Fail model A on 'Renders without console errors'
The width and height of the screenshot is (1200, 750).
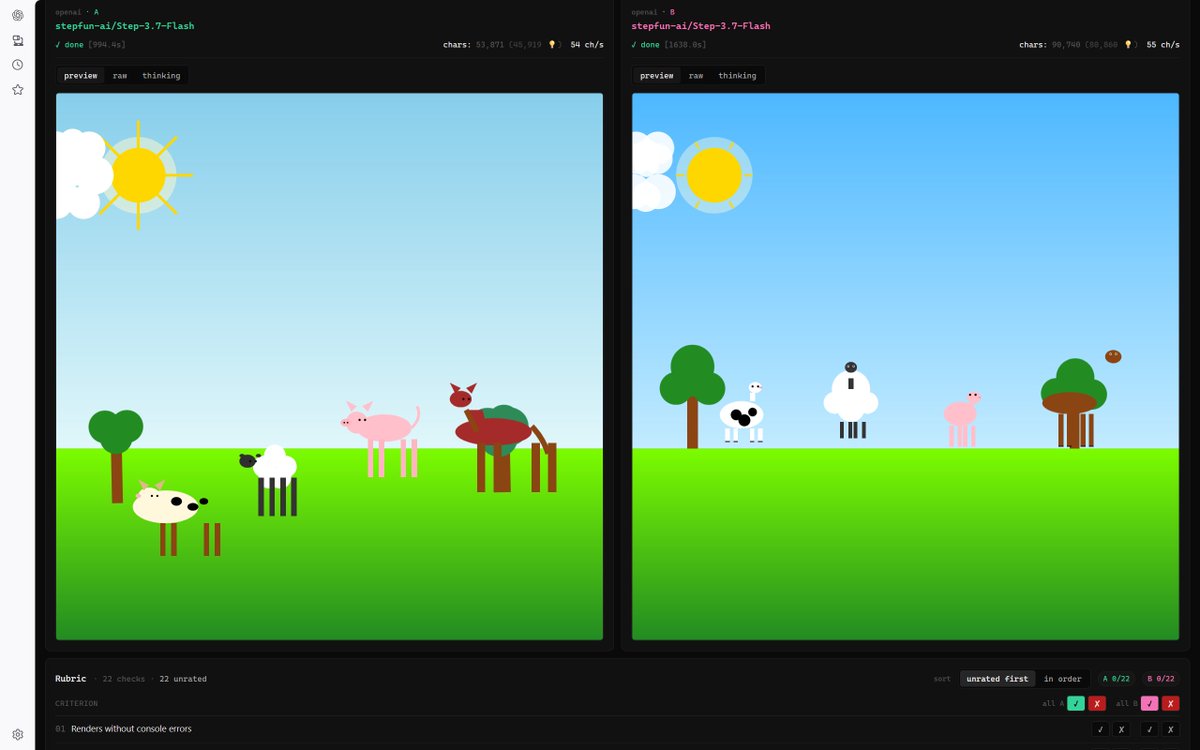[1121, 729]
